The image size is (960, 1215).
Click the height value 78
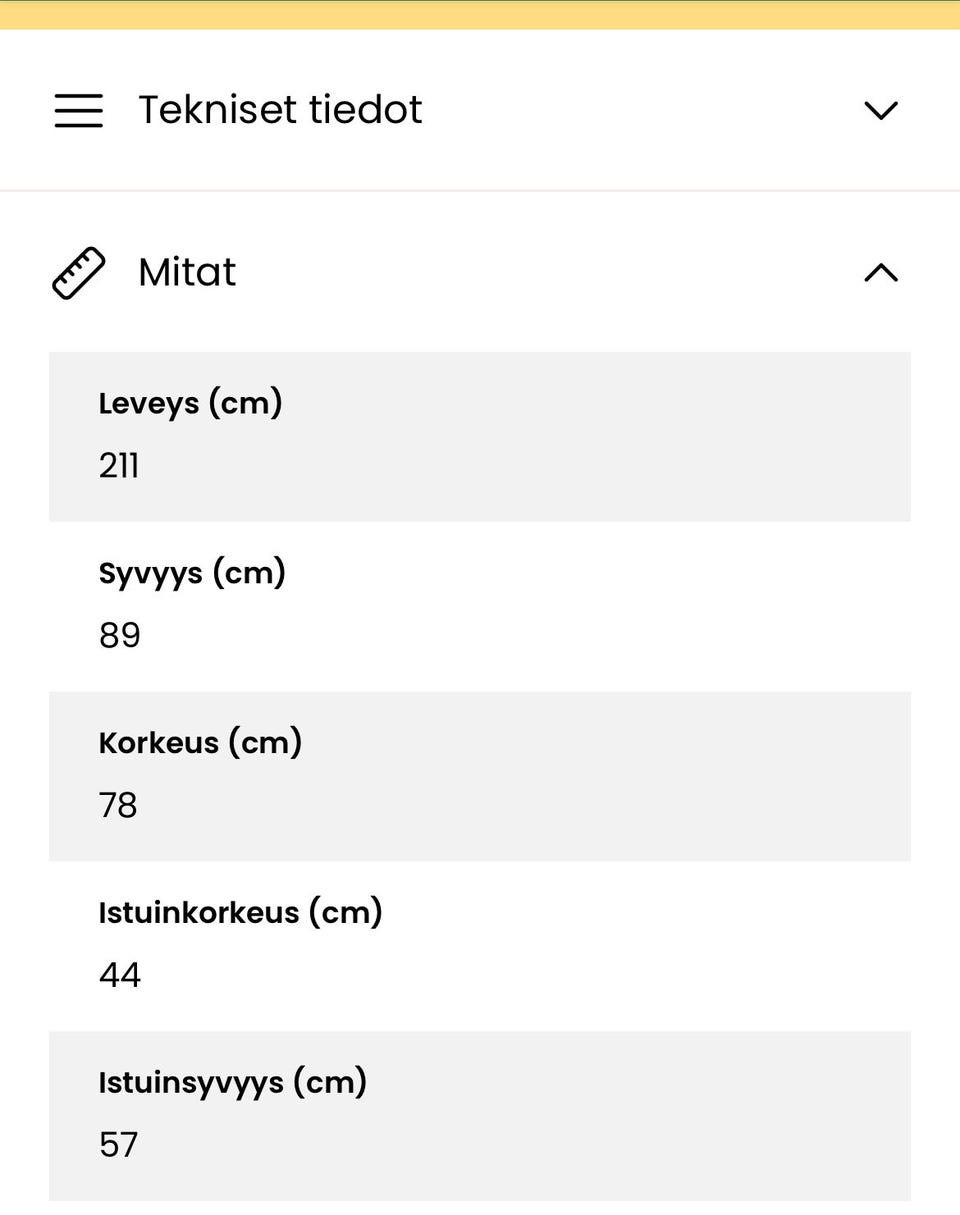(118, 806)
